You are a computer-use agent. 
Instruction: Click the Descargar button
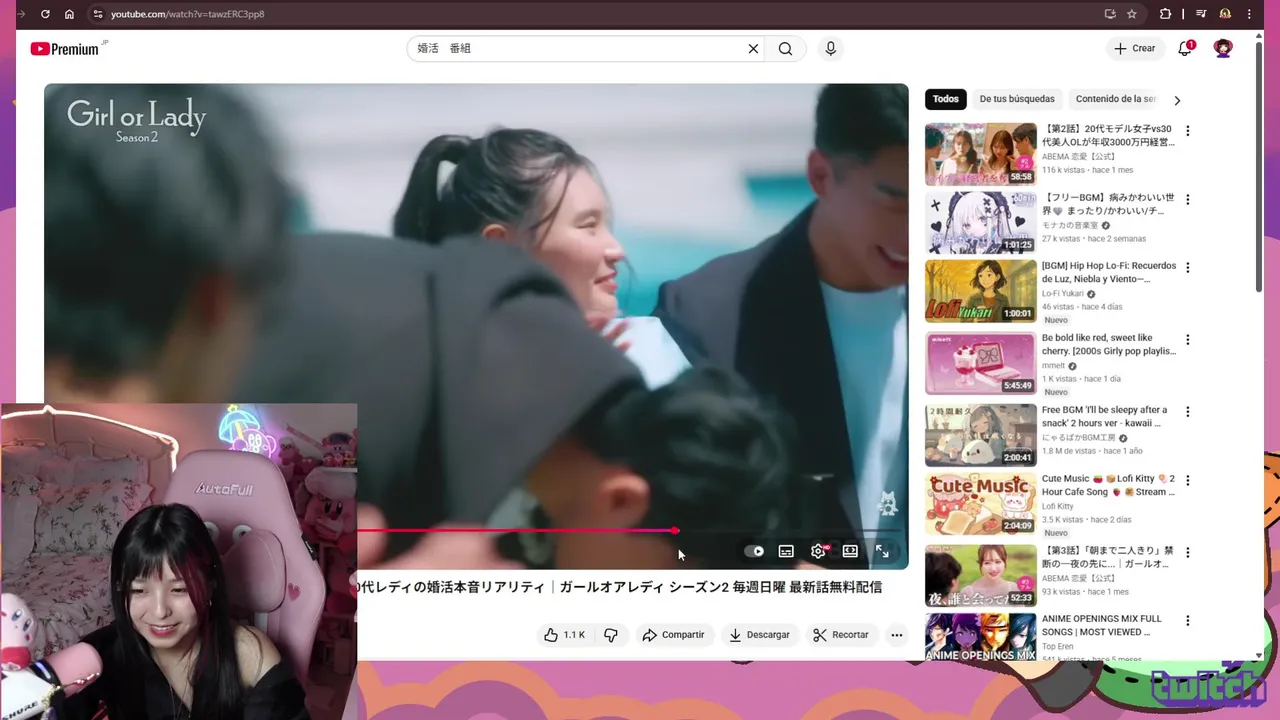[759, 635]
